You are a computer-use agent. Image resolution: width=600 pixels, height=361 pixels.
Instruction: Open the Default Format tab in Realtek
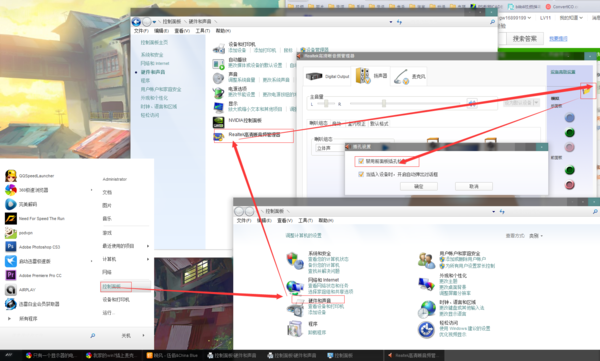coord(379,124)
